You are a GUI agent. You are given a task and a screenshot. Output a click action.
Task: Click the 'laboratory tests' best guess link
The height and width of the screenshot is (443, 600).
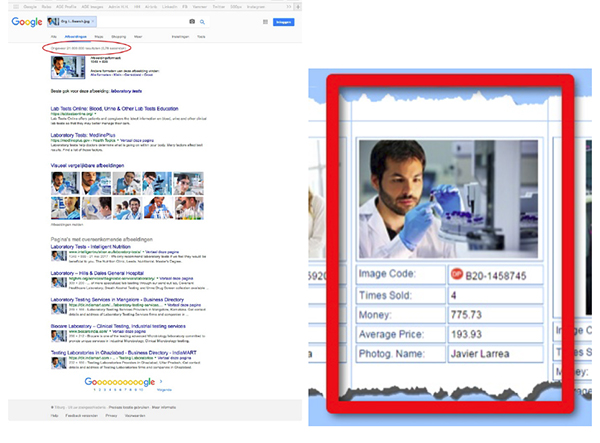pos(127,92)
